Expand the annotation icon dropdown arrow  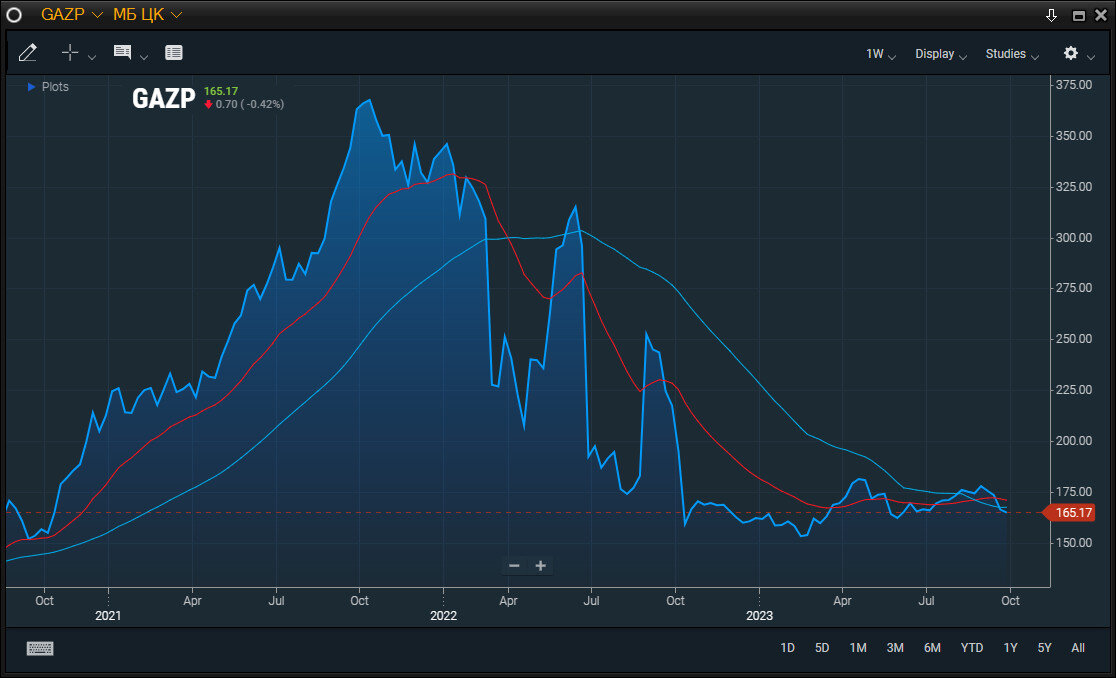pos(144,57)
